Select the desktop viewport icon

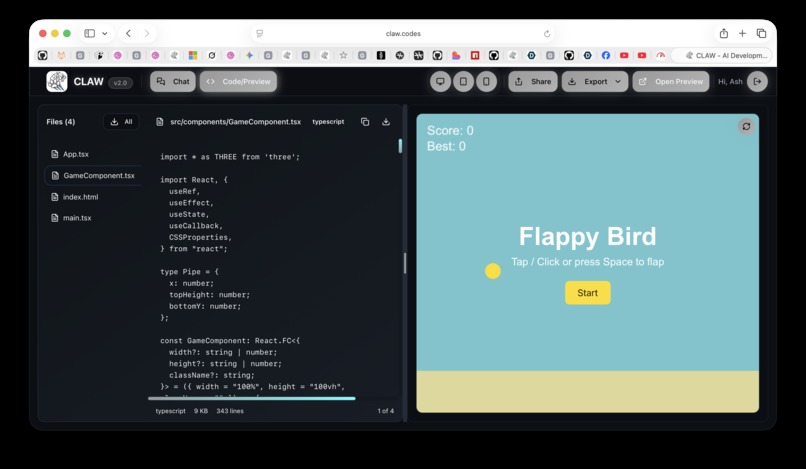[x=440, y=81]
